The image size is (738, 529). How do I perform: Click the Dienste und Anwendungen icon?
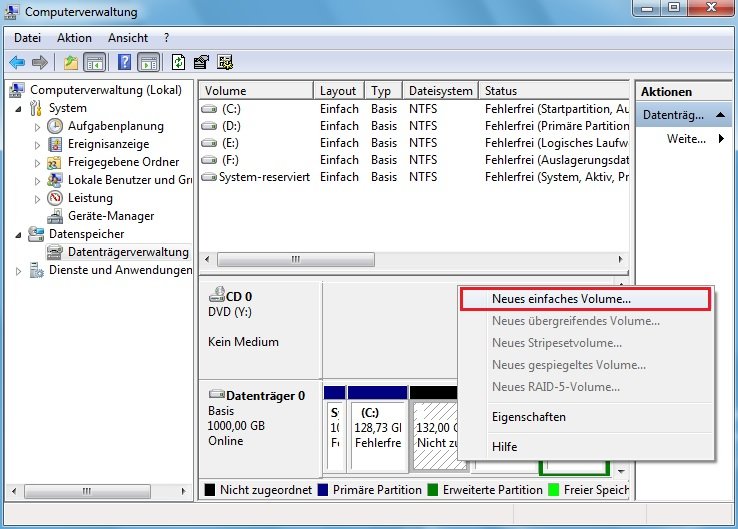coord(36,270)
